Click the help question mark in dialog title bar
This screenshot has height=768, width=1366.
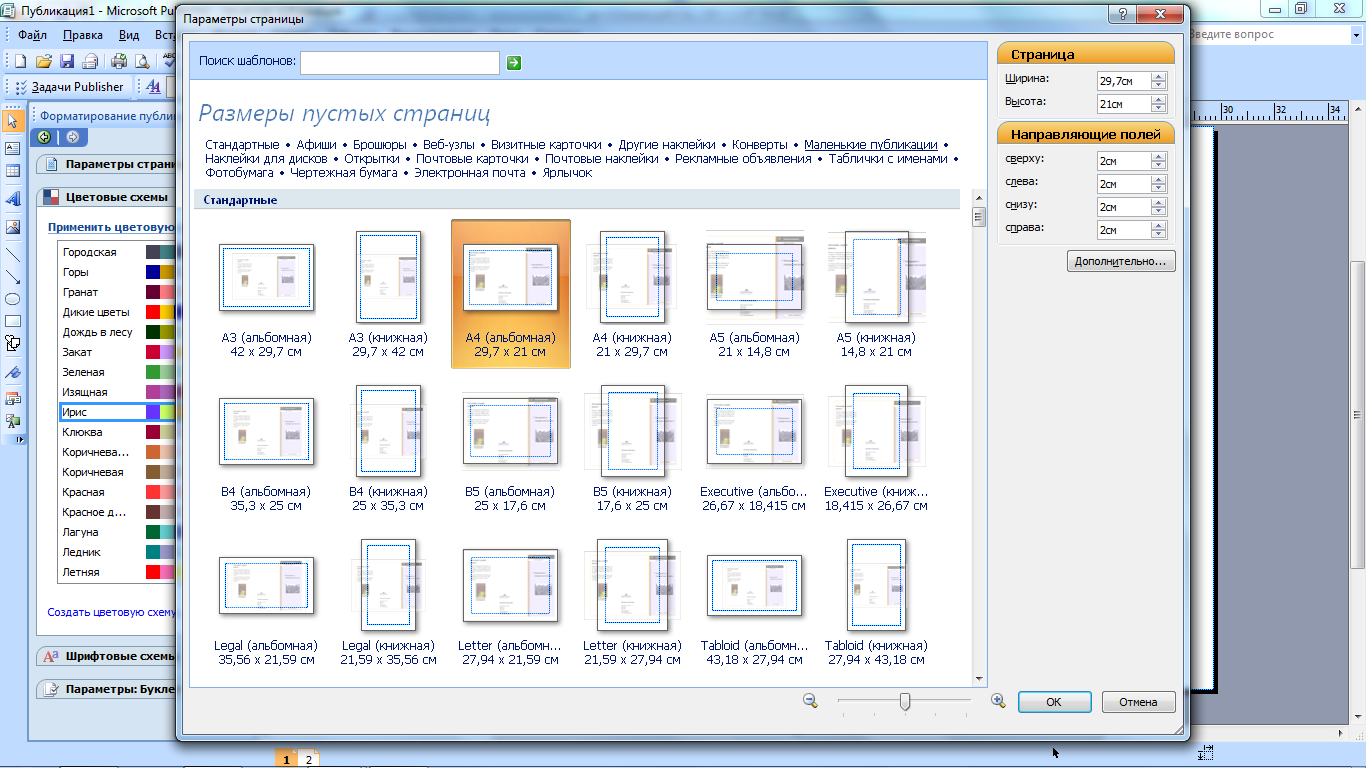pos(1124,14)
